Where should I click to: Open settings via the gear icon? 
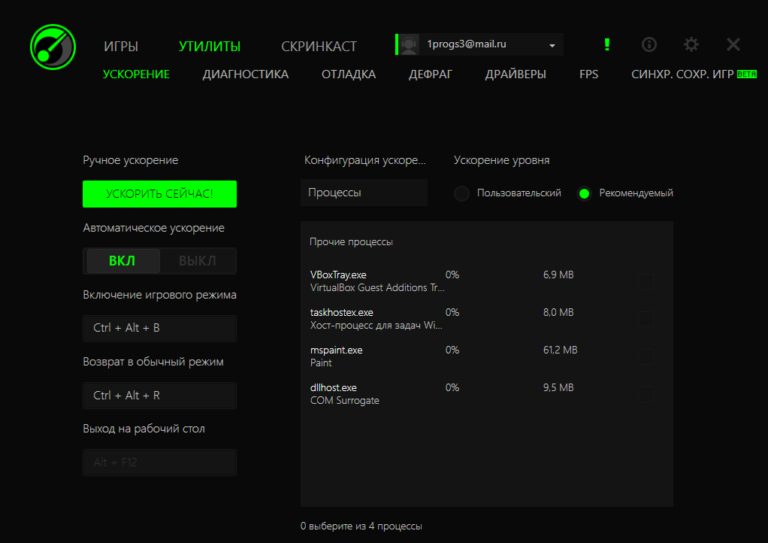tap(691, 45)
